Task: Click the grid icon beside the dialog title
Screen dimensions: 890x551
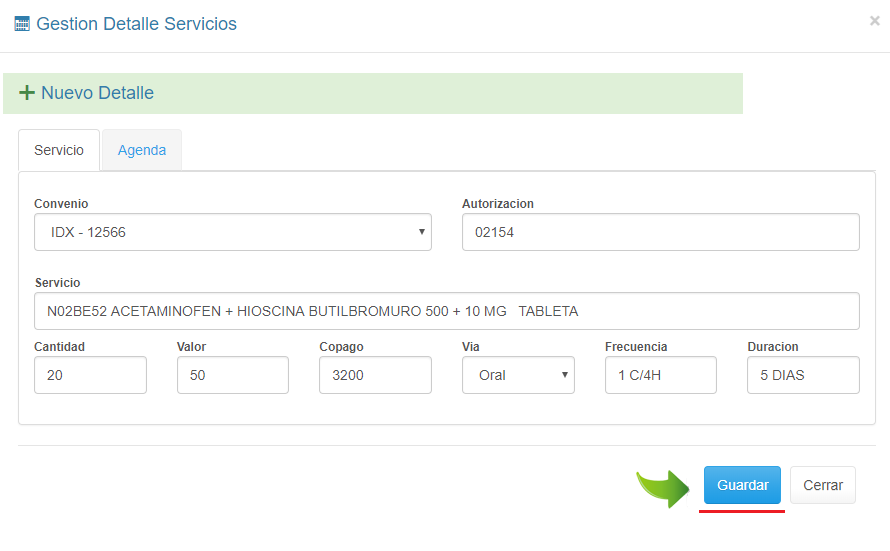Action: click(22, 24)
